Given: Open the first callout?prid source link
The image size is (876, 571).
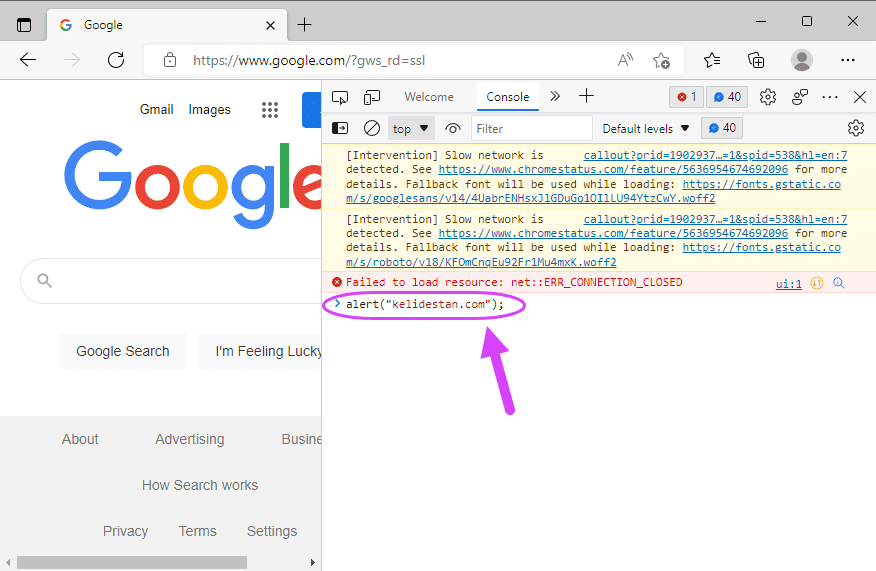Looking at the screenshot, I should click(x=715, y=155).
